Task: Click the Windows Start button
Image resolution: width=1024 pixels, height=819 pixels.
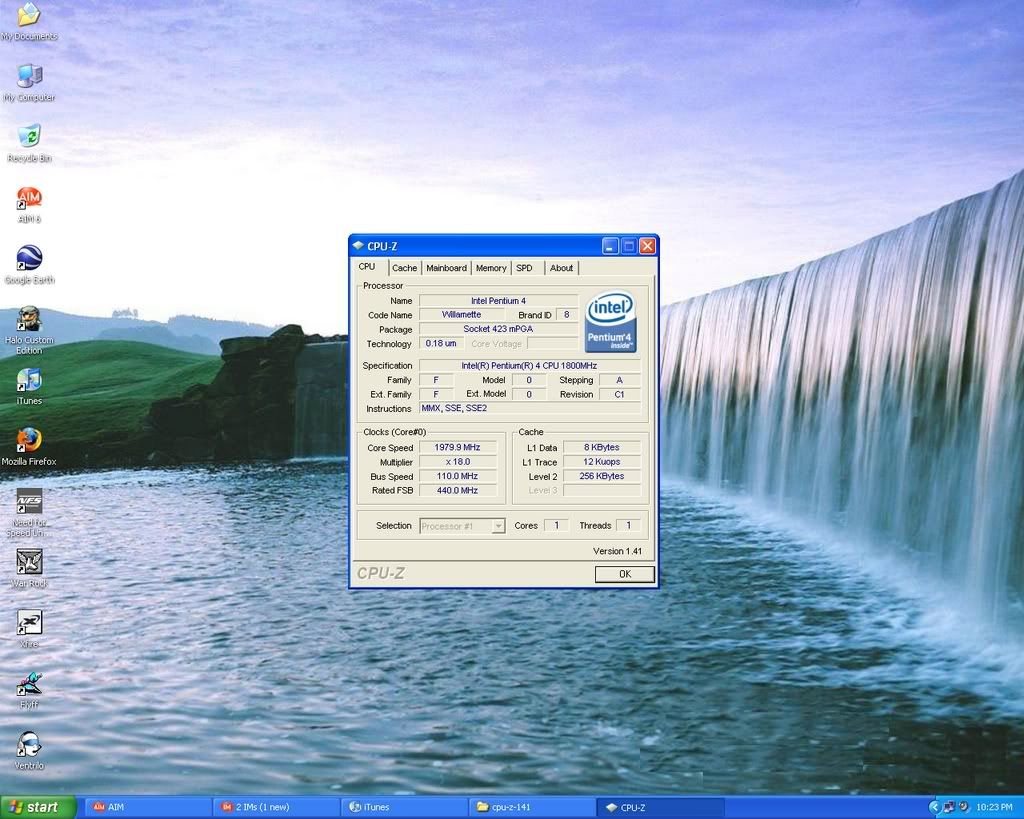Action: 38,807
